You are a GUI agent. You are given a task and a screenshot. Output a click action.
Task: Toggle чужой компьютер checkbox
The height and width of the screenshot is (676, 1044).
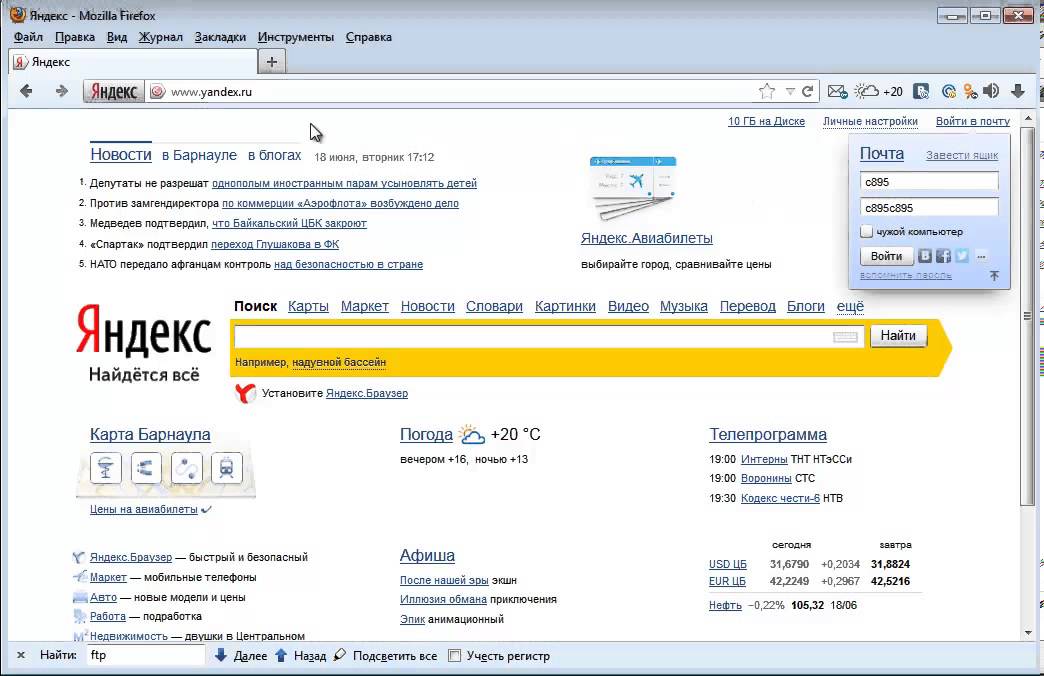[x=866, y=232]
